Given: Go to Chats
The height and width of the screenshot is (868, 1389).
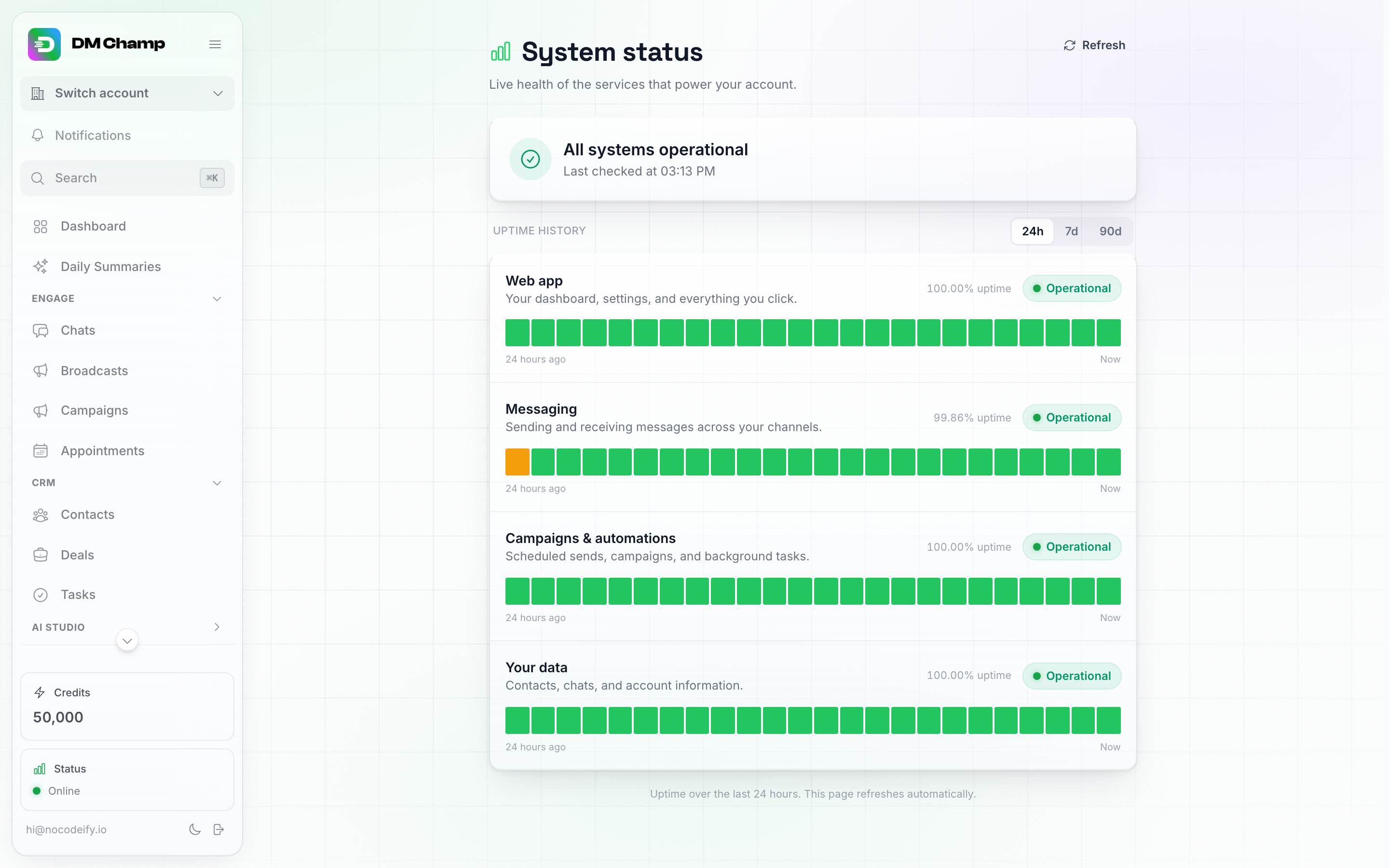Looking at the screenshot, I should pos(127,330).
